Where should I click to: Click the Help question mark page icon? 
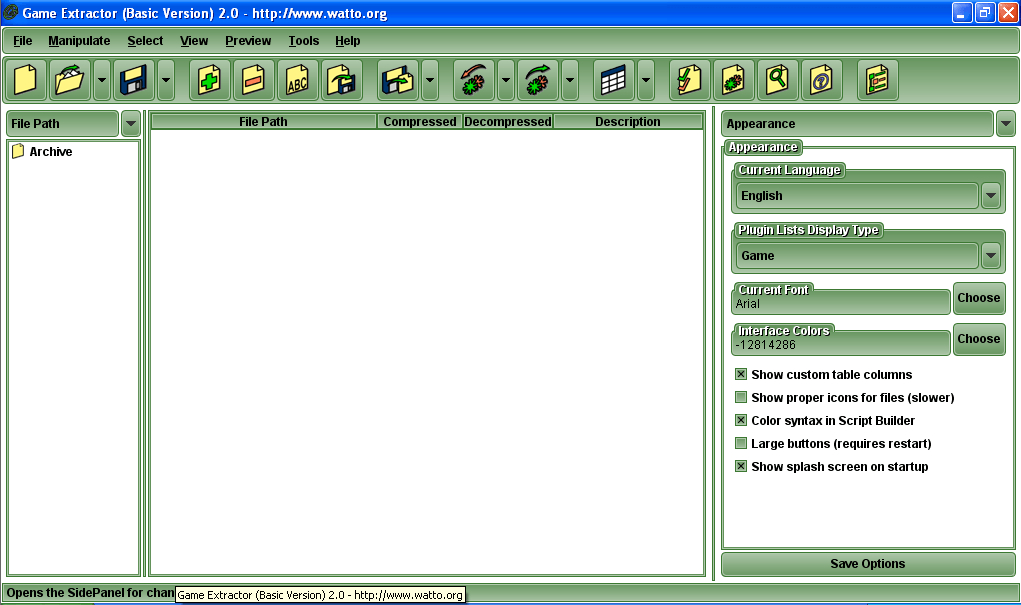point(821,80)
